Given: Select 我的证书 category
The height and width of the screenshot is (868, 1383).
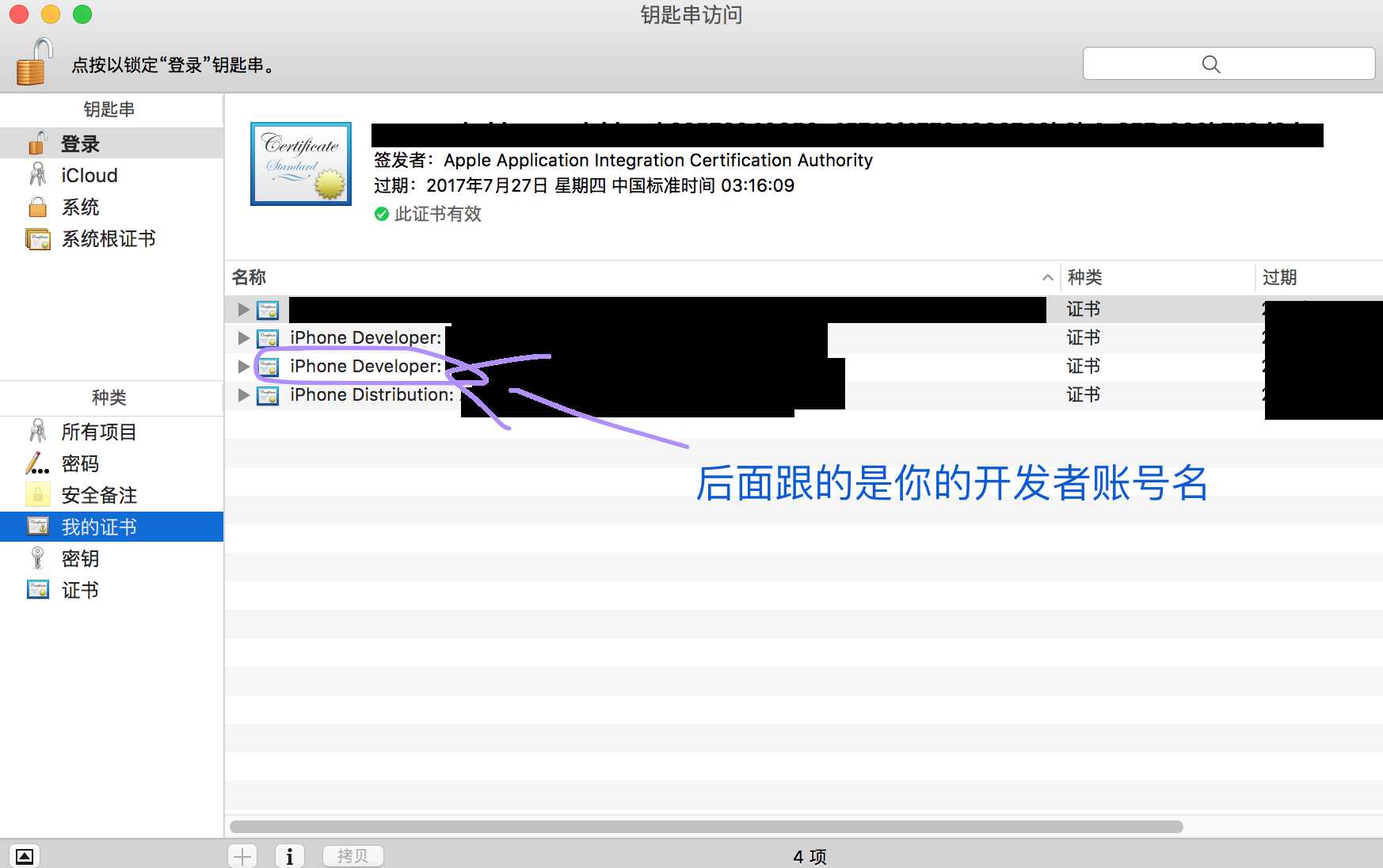Looking at the screenshot, I should pyautogui.click(x=112, y=527).
